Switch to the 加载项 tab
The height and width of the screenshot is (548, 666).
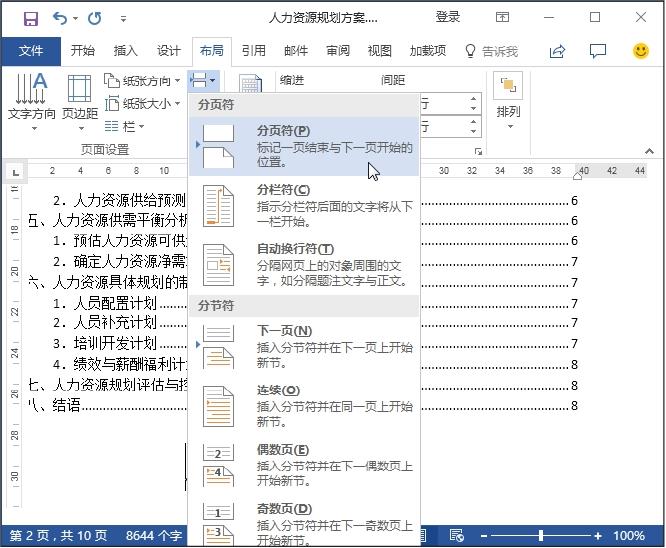click(x=427, y=51)
